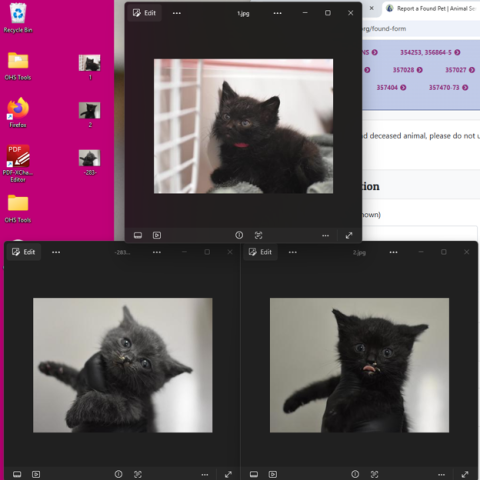Select desktop image file named 2
Viewport: 480px width, 480px height.
pyautogui.click(x=90, y=115)
